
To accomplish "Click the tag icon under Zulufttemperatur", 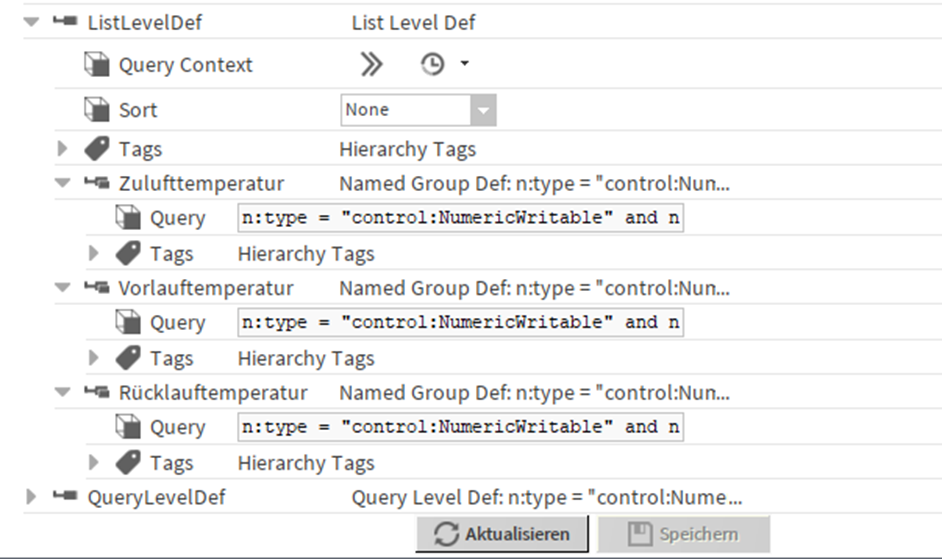I will click(x=128, y=253).
